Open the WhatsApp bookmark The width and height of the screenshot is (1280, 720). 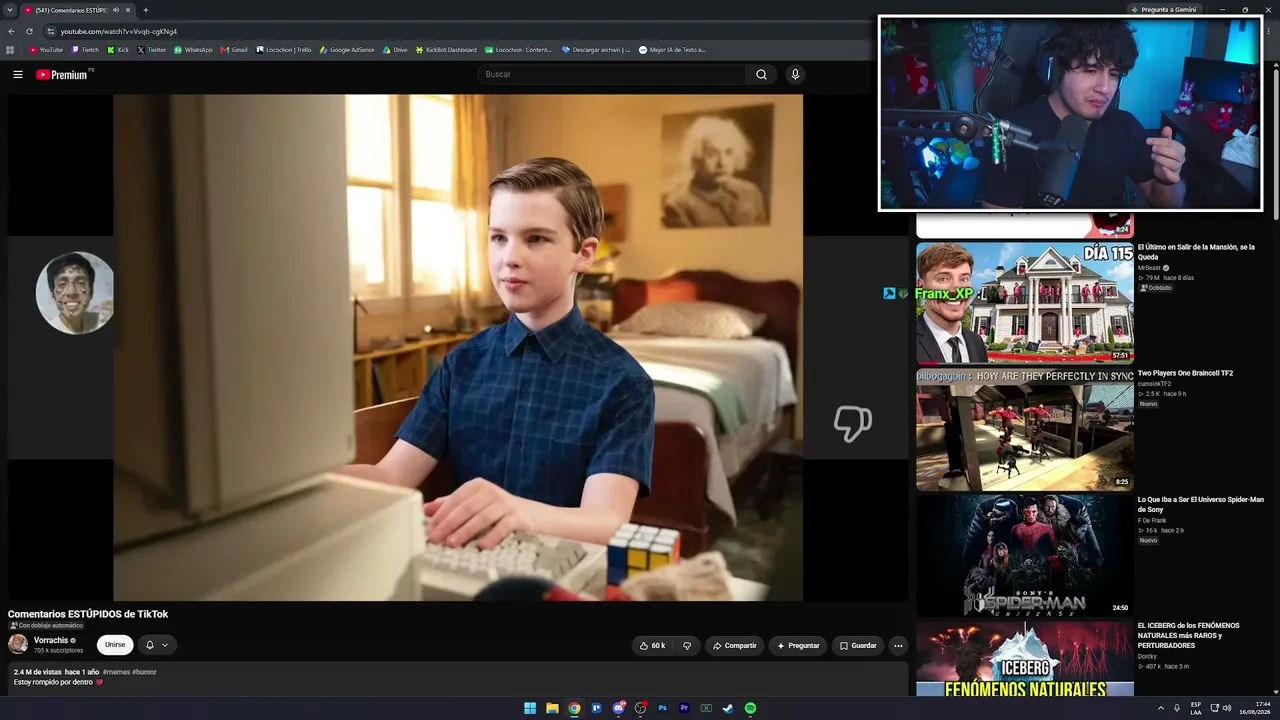click(x=193, y=49)
